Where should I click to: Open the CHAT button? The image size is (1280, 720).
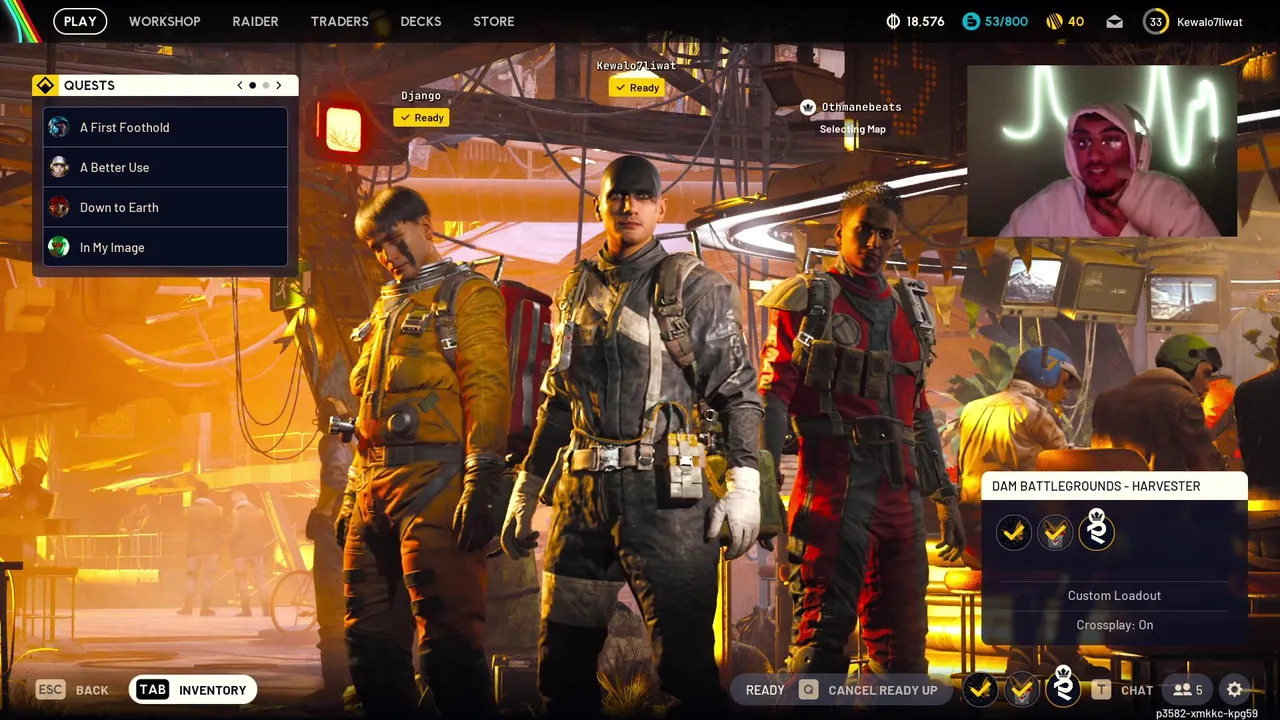[1137, 690]
